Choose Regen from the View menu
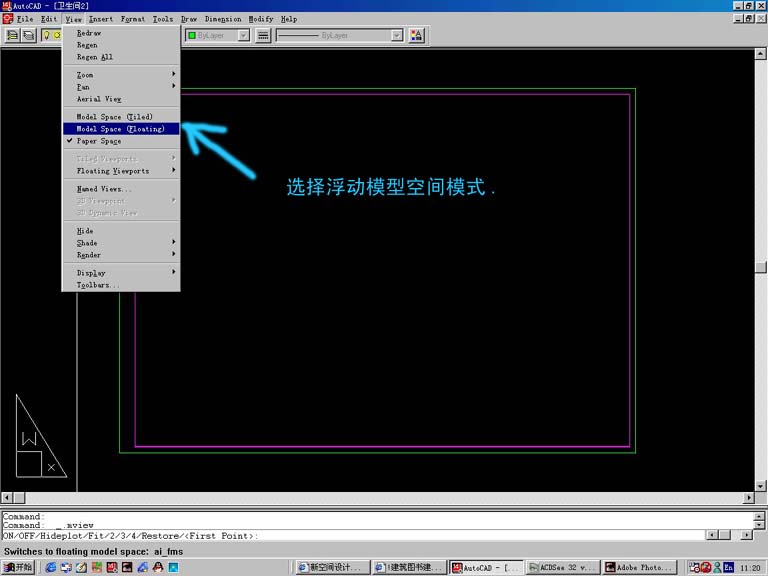The image size is (768, 576). click(121, 45)
